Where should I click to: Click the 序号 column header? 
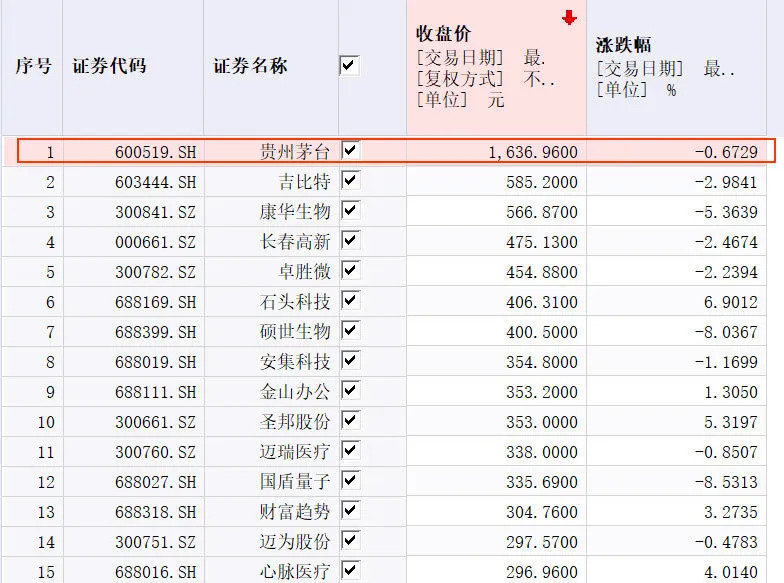(33, 66)
